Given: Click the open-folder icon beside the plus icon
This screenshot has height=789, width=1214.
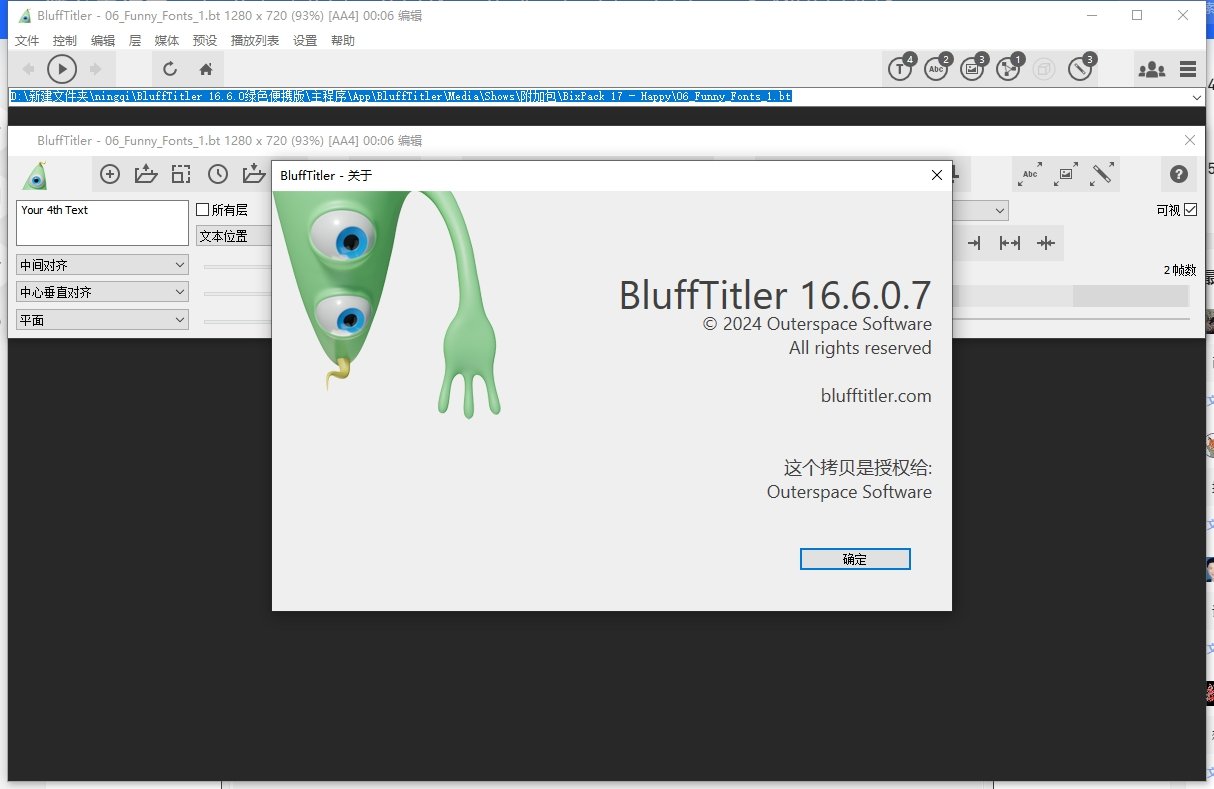Looking at the screenshot, I should [x=146, y=174].
